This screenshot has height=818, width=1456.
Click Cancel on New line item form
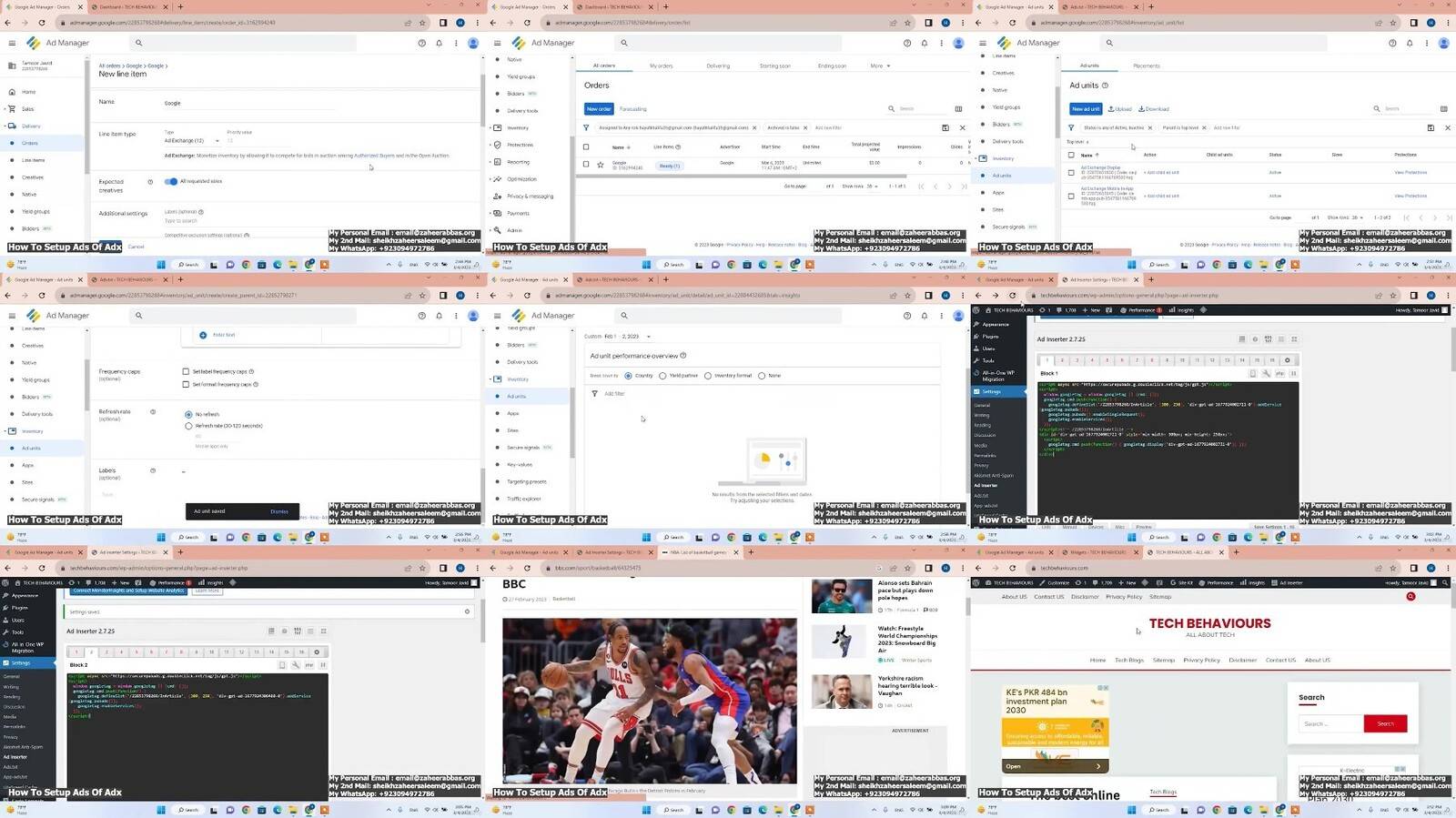point(136,247)
